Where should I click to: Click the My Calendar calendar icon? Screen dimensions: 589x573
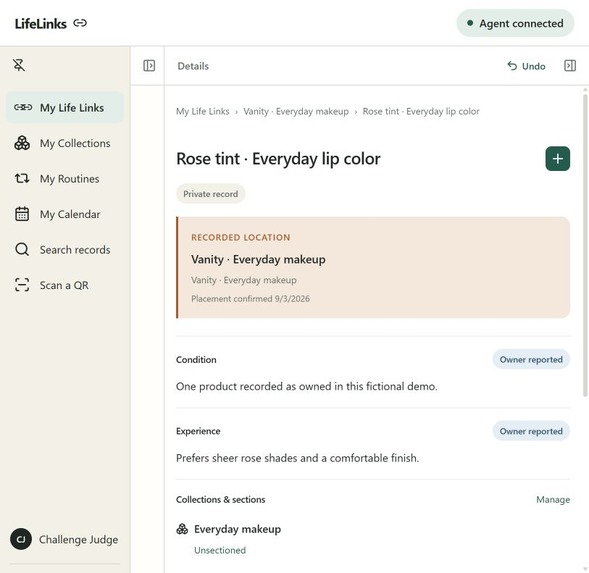click(x=22, y=214)
